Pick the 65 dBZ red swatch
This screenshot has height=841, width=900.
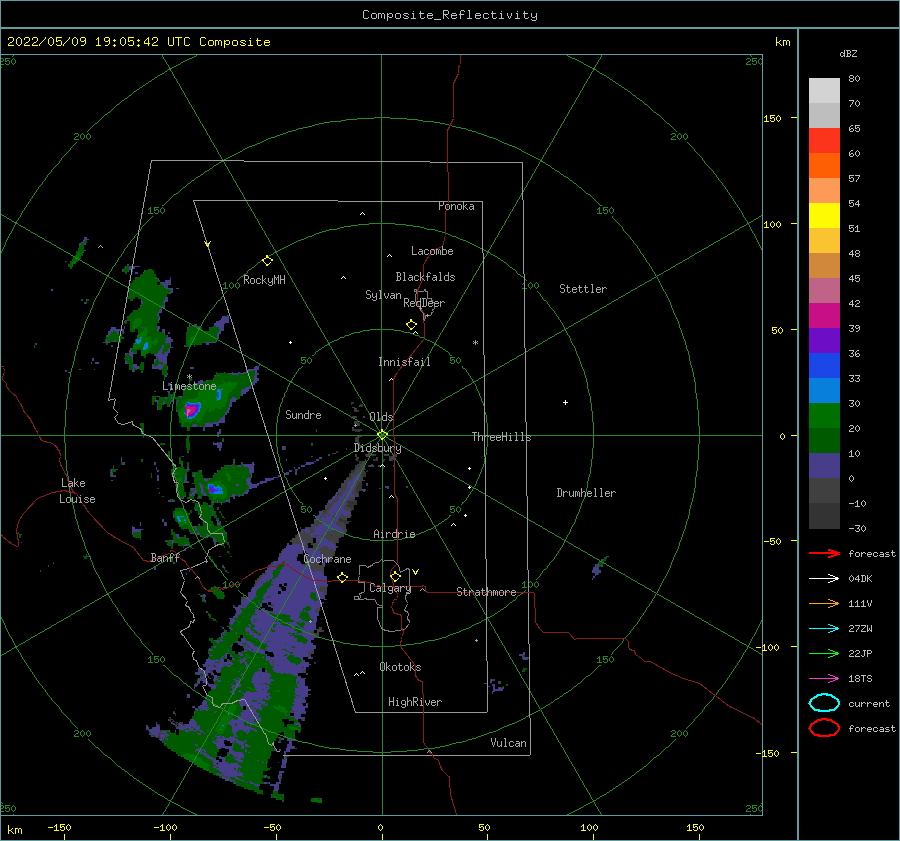click(x=824, y=141)
